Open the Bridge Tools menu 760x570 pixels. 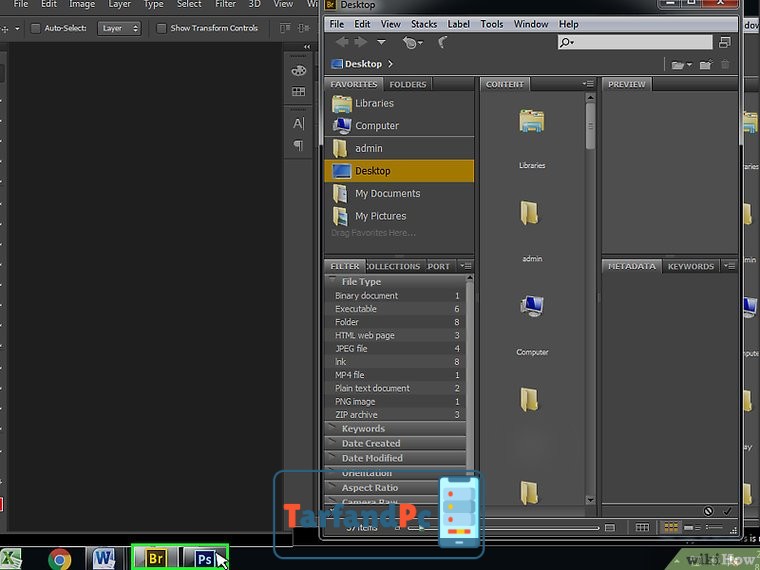(x=491, y=24)
